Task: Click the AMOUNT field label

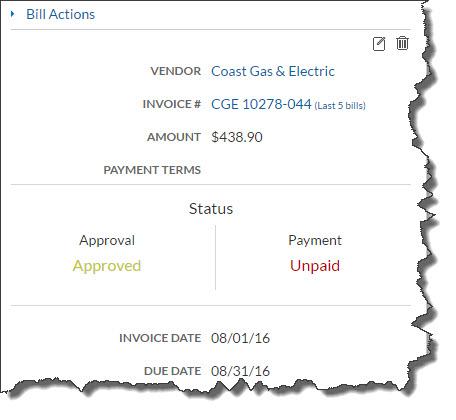Action: tap(174, 137)
